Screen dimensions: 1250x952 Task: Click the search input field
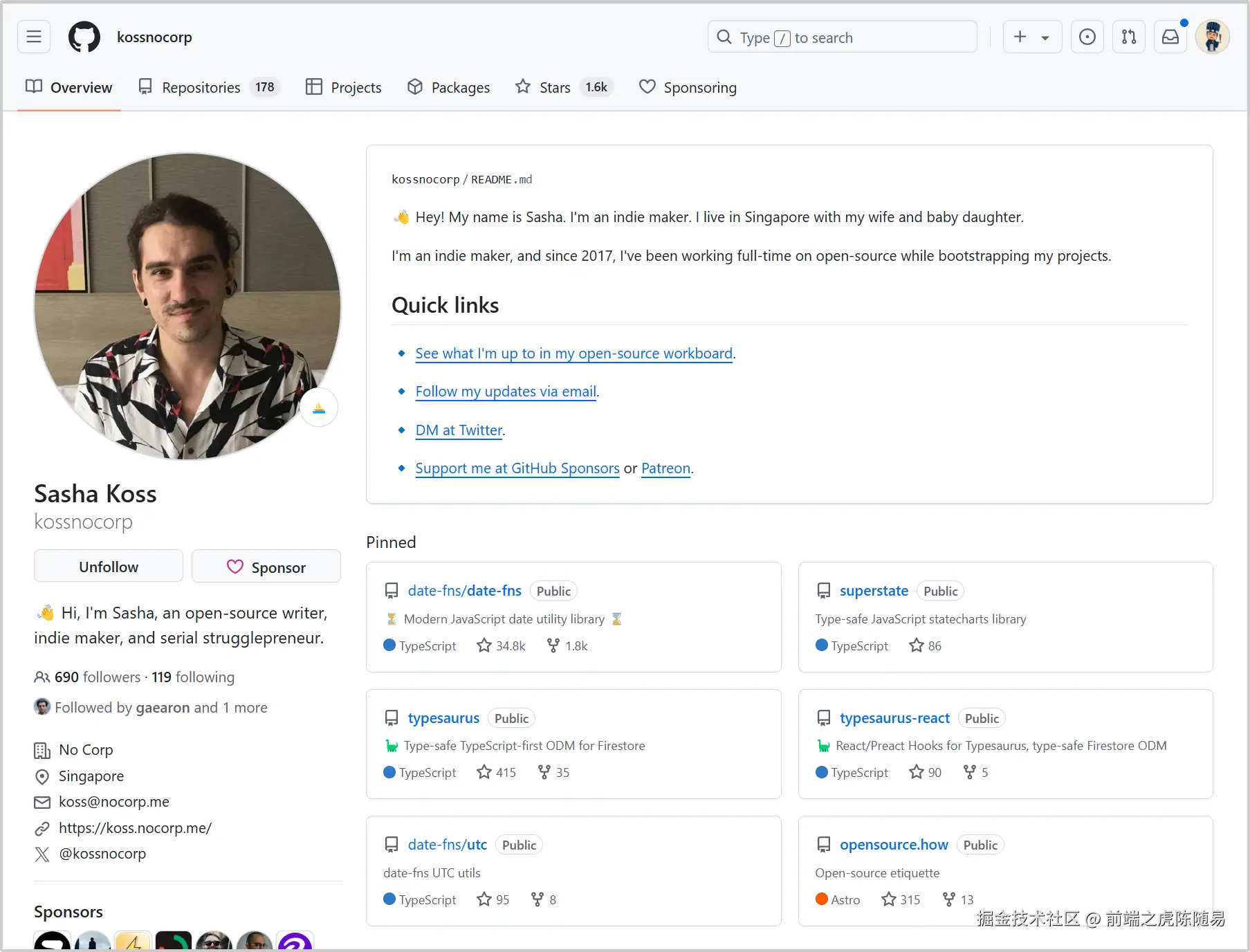[842, 37]
